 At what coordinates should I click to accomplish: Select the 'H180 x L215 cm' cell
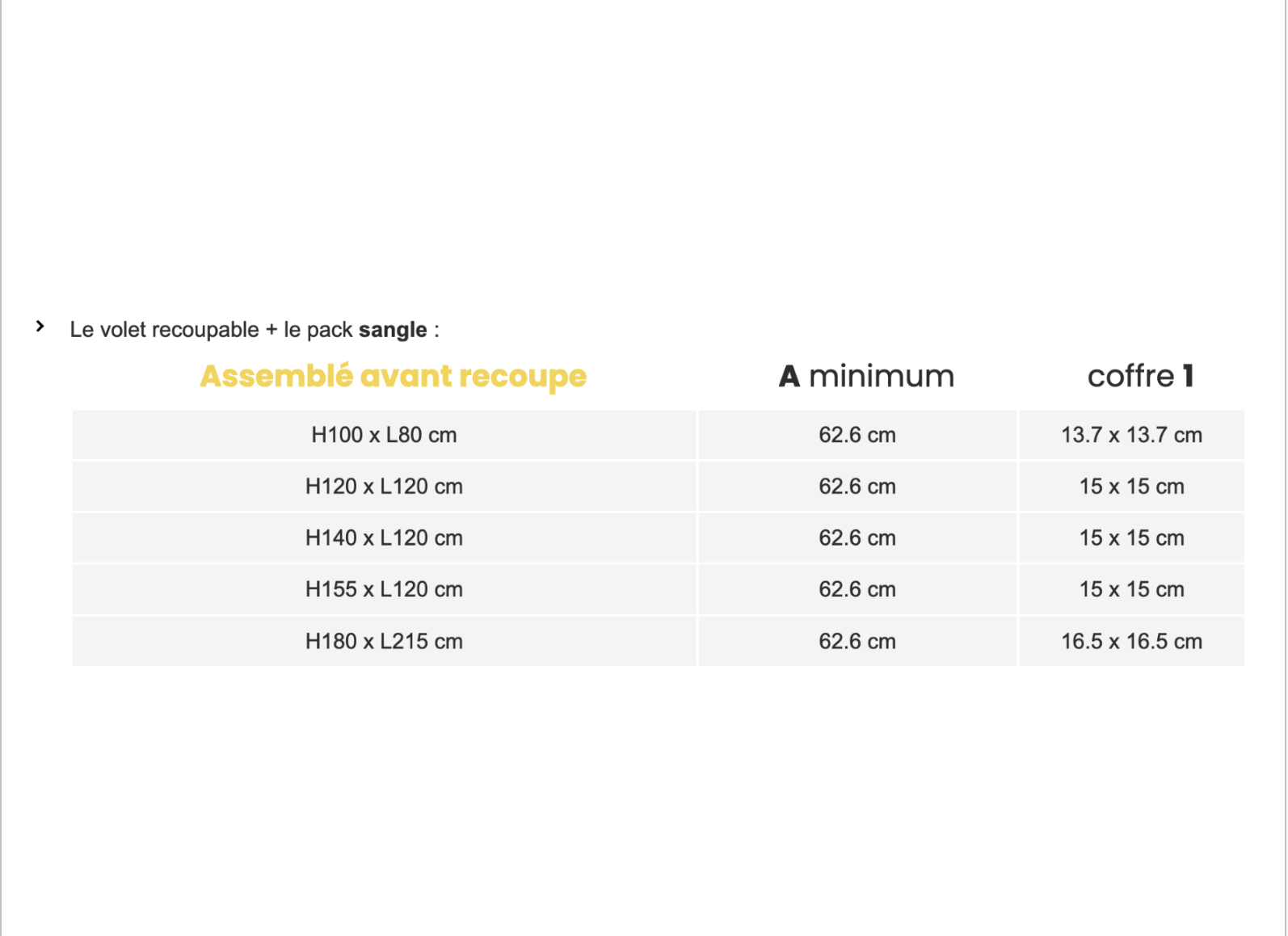(x=385, y=642)
